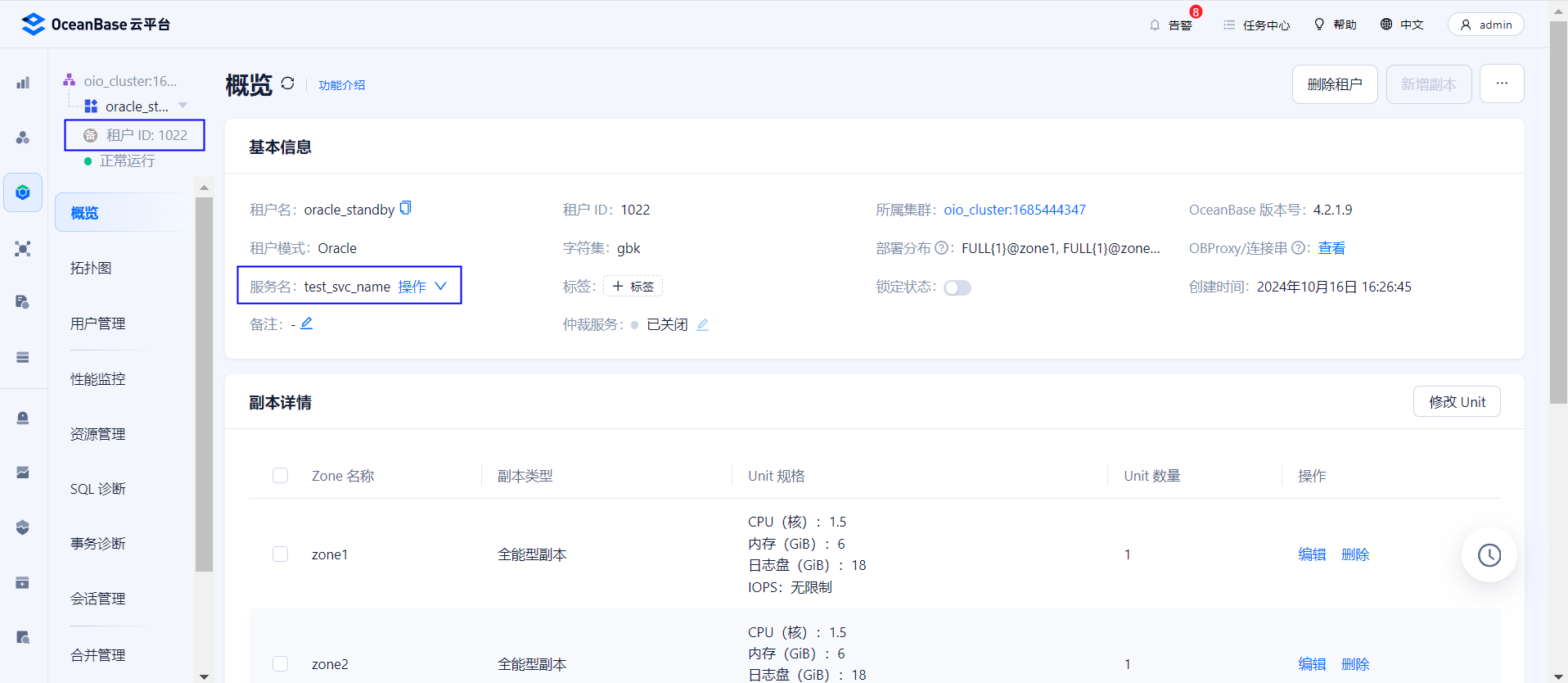Viewport: 1568px width, 683px height.
Task: Open 性能监控 menu item
Action: click(x=98, y=379)
